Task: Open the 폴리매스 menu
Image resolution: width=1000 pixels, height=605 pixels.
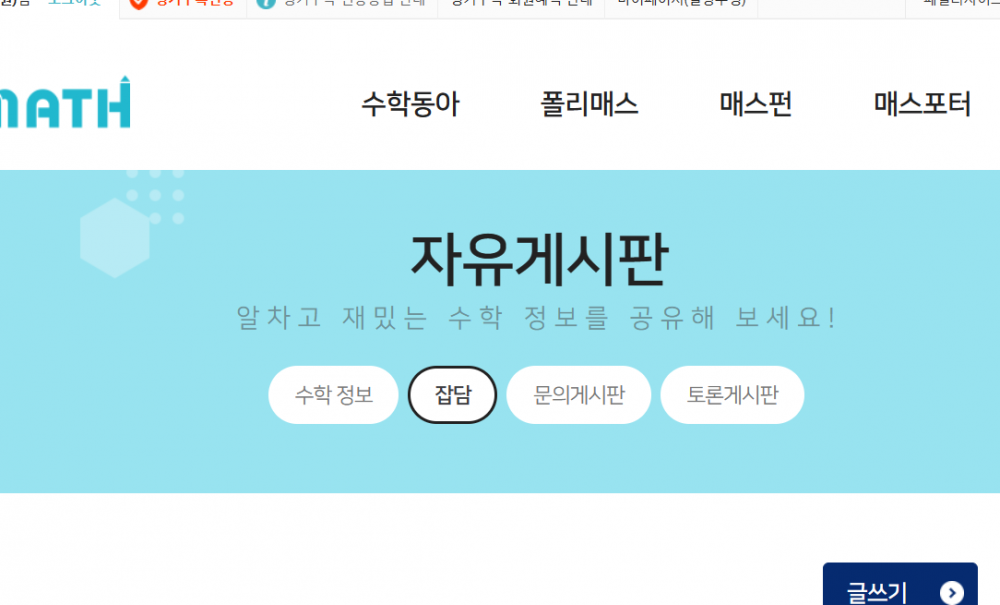Action: [589, 104]
